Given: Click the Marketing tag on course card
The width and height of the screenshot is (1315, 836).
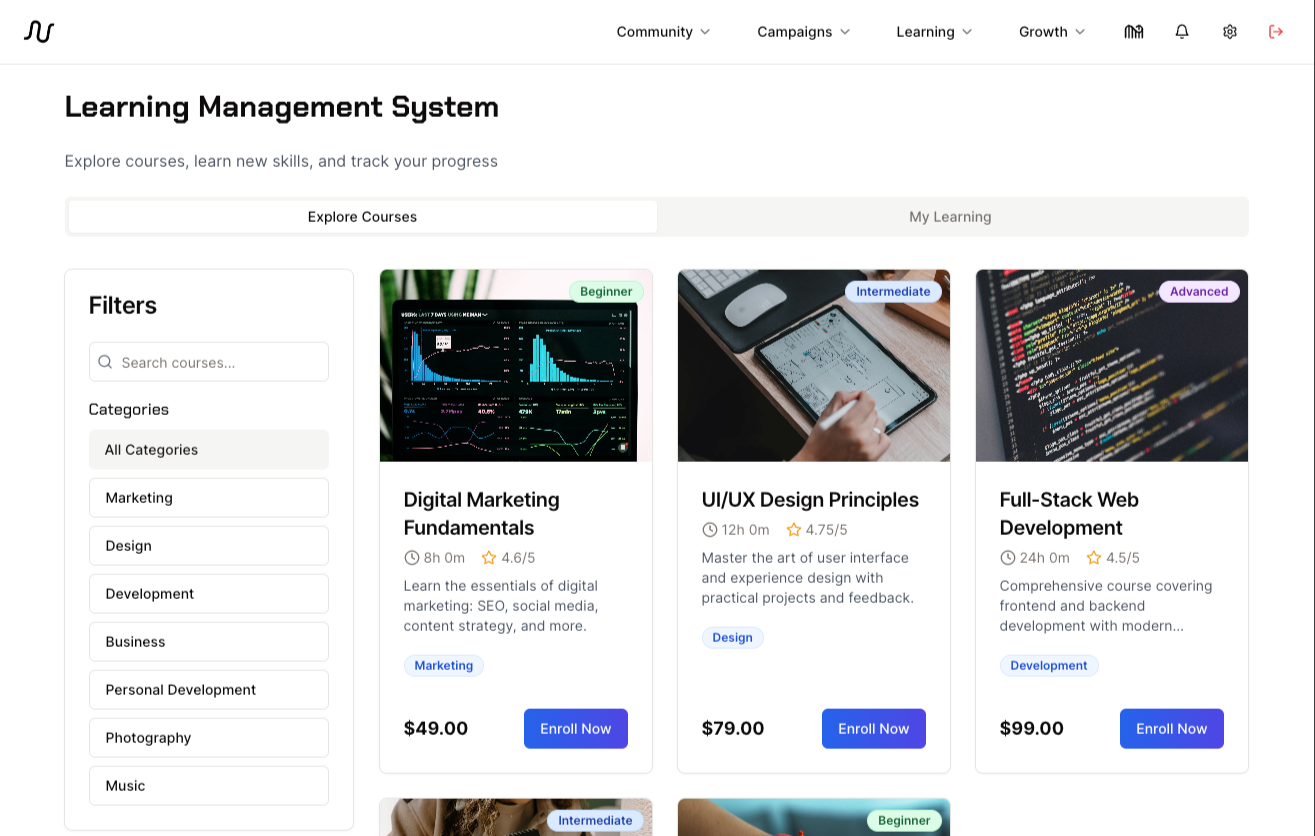Looking at the screenshot, I should click(x=444, y=666).
